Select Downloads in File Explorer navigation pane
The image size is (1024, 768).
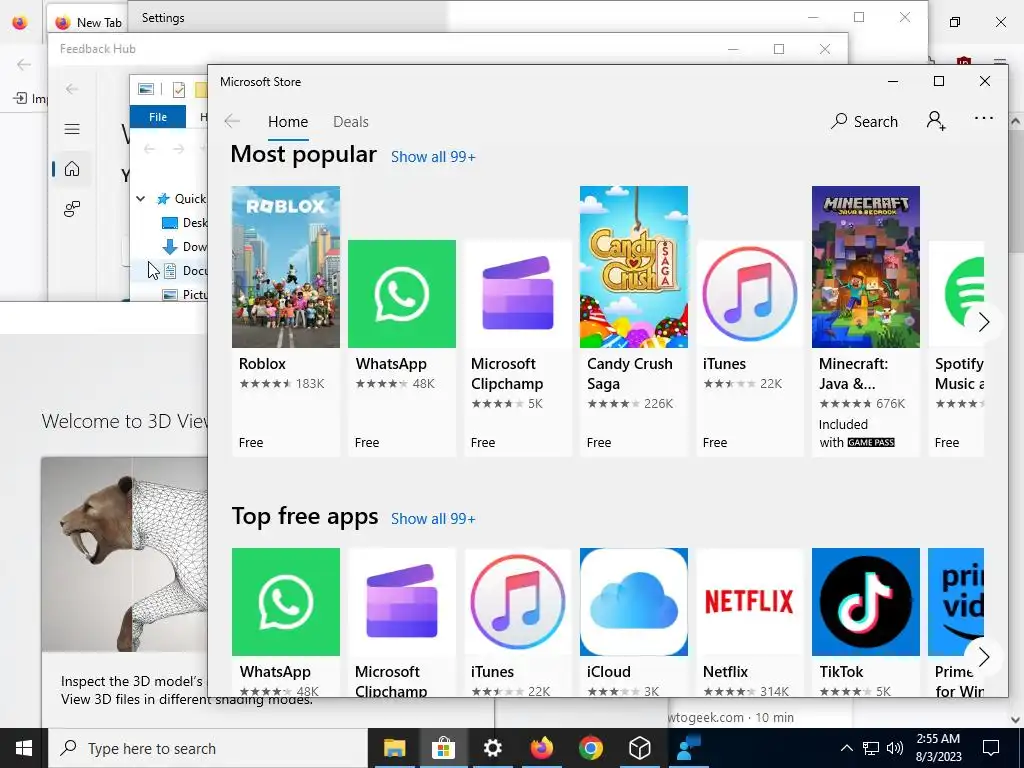click(x=185, y=246)
